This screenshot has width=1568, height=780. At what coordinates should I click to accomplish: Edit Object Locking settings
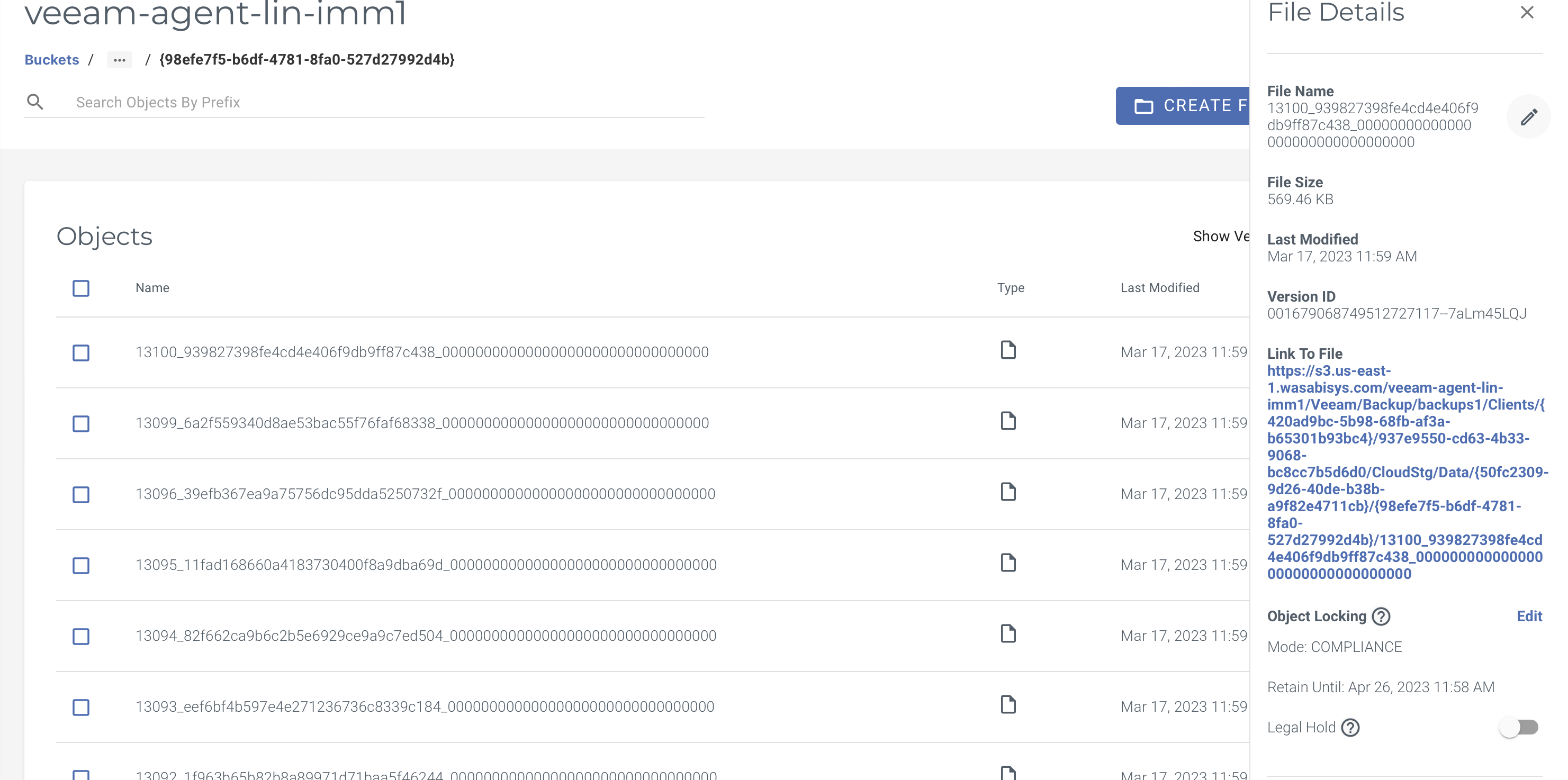[x=1529, y=616]
